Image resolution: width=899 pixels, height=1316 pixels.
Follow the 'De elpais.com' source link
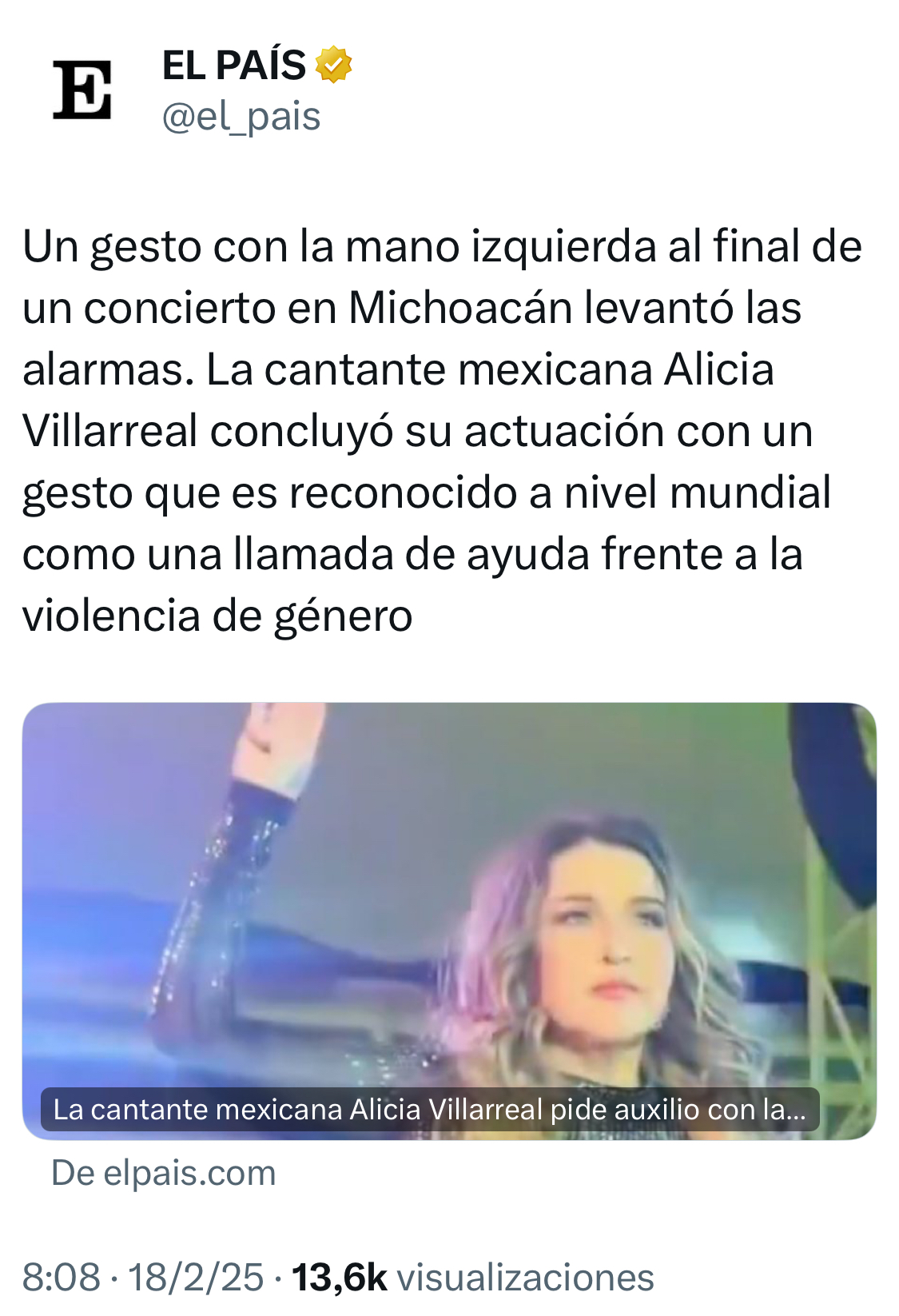point(164,1173)
